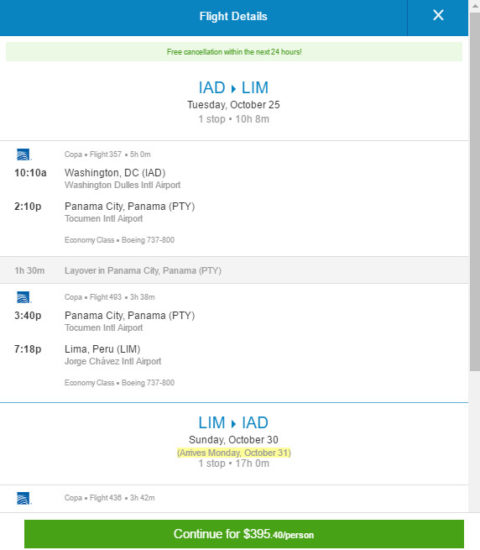Click the IAD to LIM route heading

click(233, 88)
